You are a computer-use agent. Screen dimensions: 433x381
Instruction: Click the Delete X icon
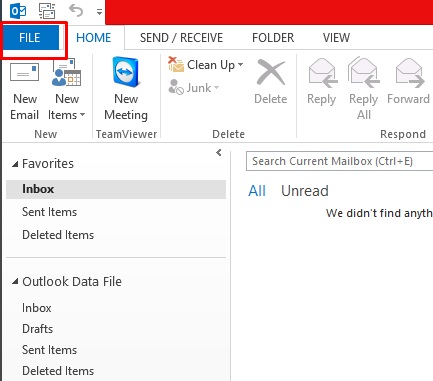tap(271, 72)
